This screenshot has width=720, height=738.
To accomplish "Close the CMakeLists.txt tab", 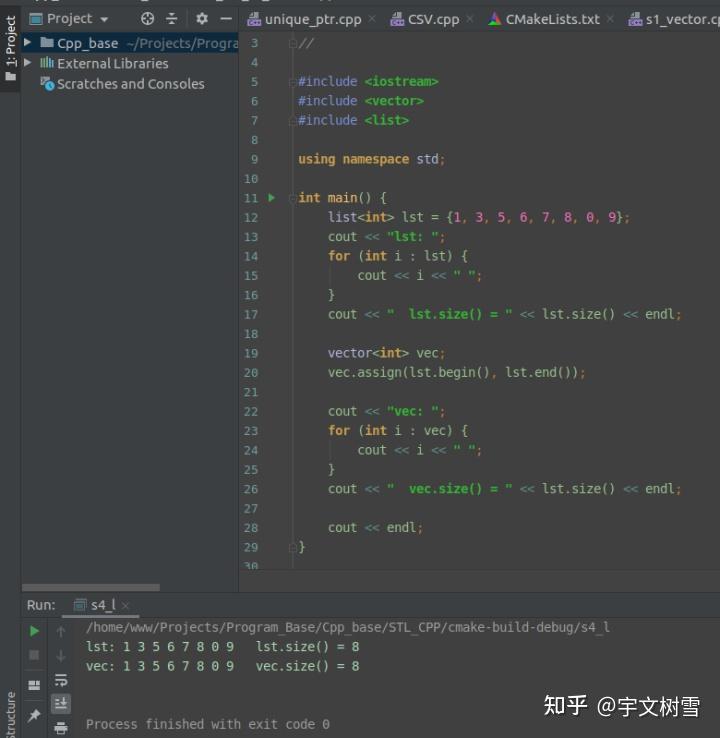I will pos(610,19).
